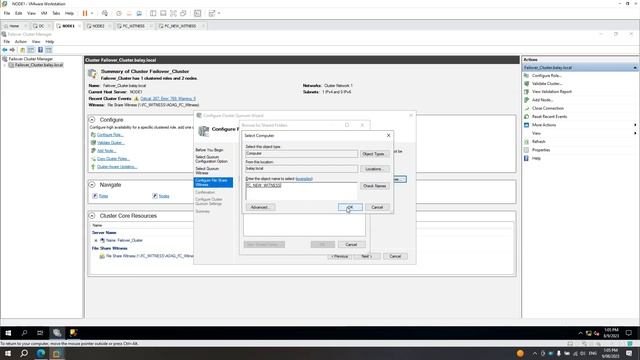The image size is (640, 360).
Task: Click the Nodes link under Navigate
Action: click(164, 196)
